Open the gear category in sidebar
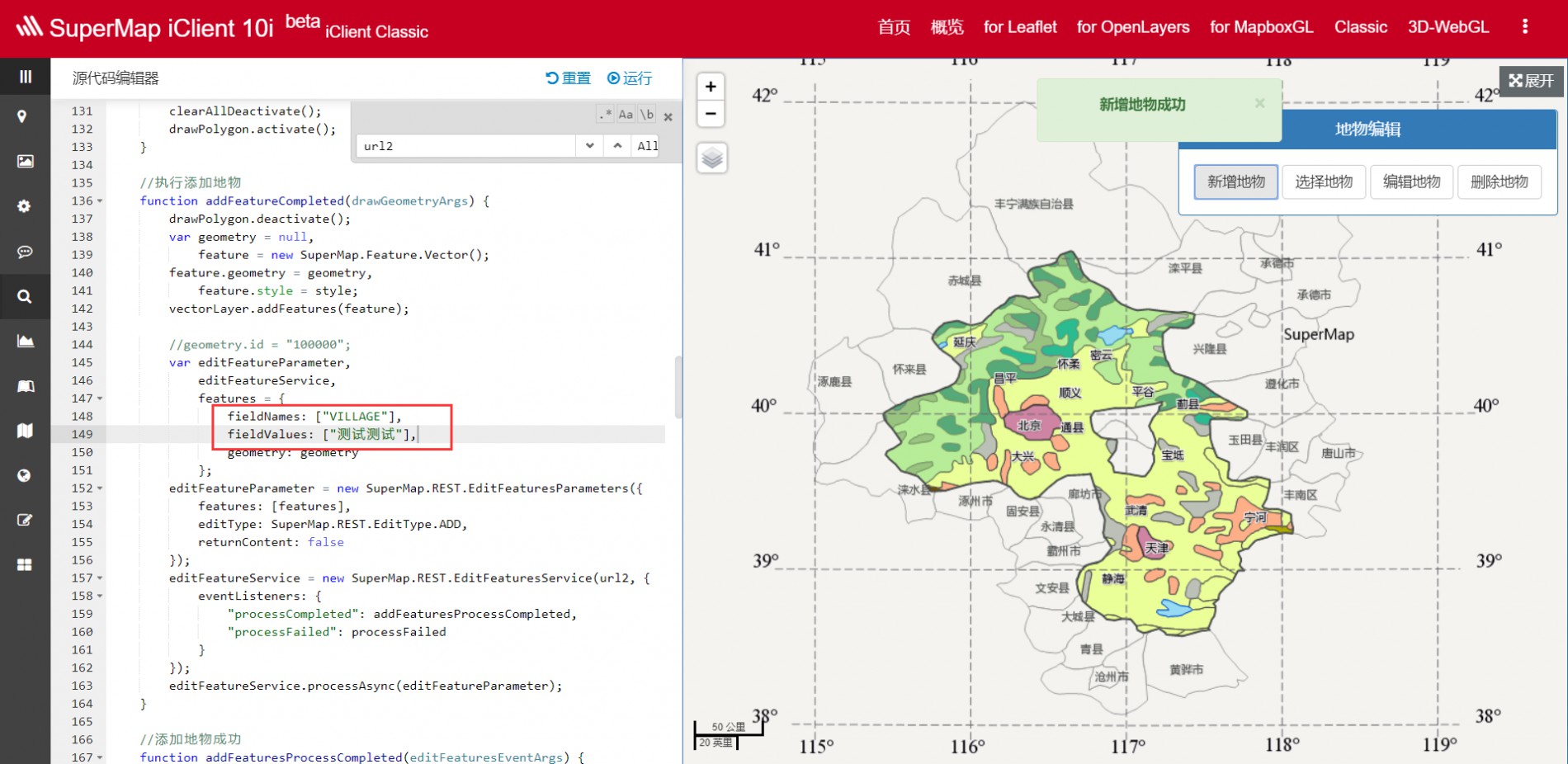 (24, 206)
